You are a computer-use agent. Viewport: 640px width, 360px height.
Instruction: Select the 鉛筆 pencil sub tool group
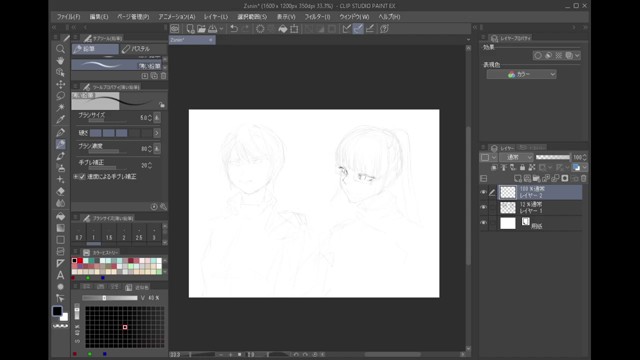[95, 49]
